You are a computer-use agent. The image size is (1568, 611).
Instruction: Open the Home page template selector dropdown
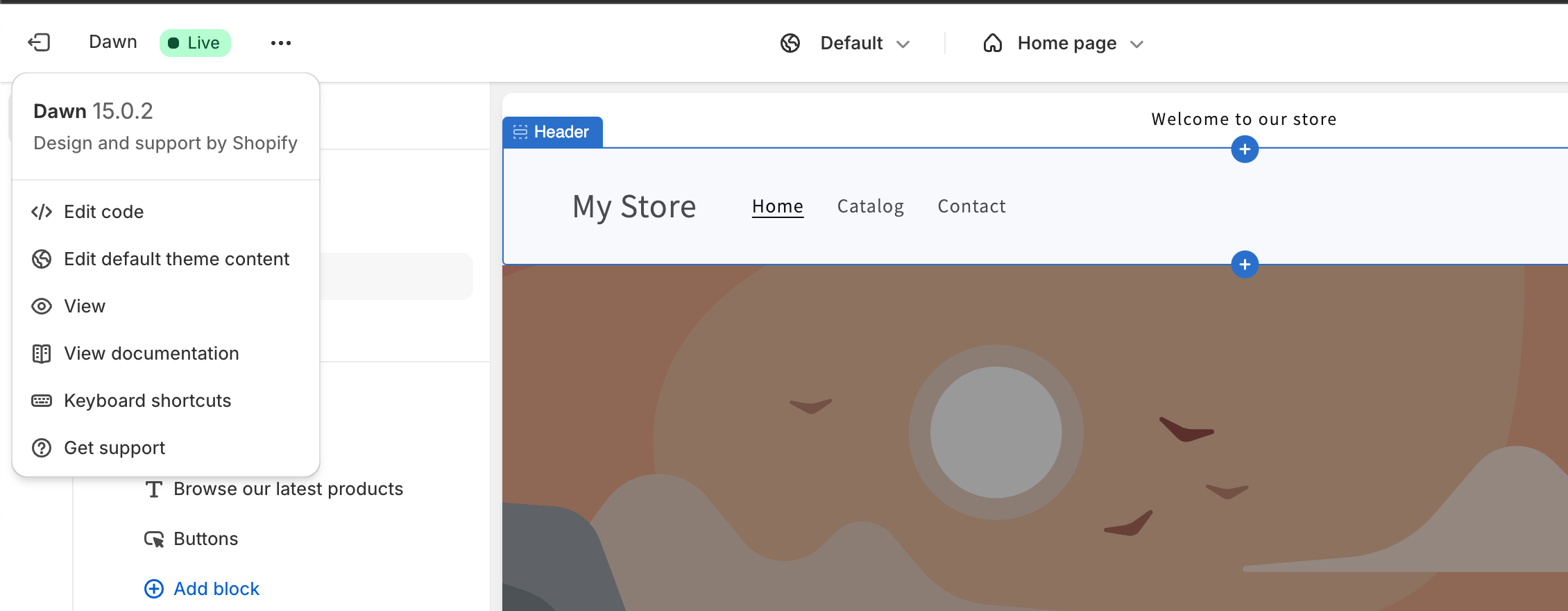coord(1063,43)
